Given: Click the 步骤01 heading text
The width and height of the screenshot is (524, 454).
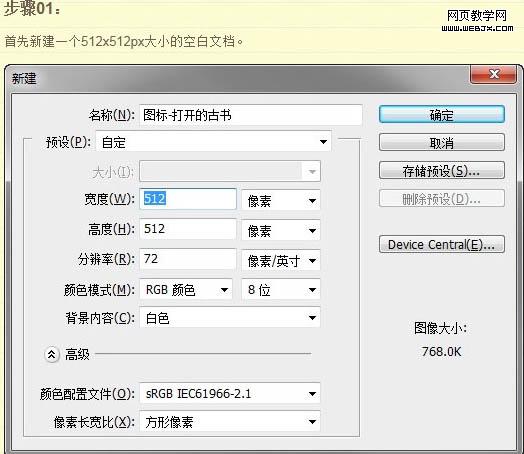Looking at the screenshot, I should pos(32,8).
